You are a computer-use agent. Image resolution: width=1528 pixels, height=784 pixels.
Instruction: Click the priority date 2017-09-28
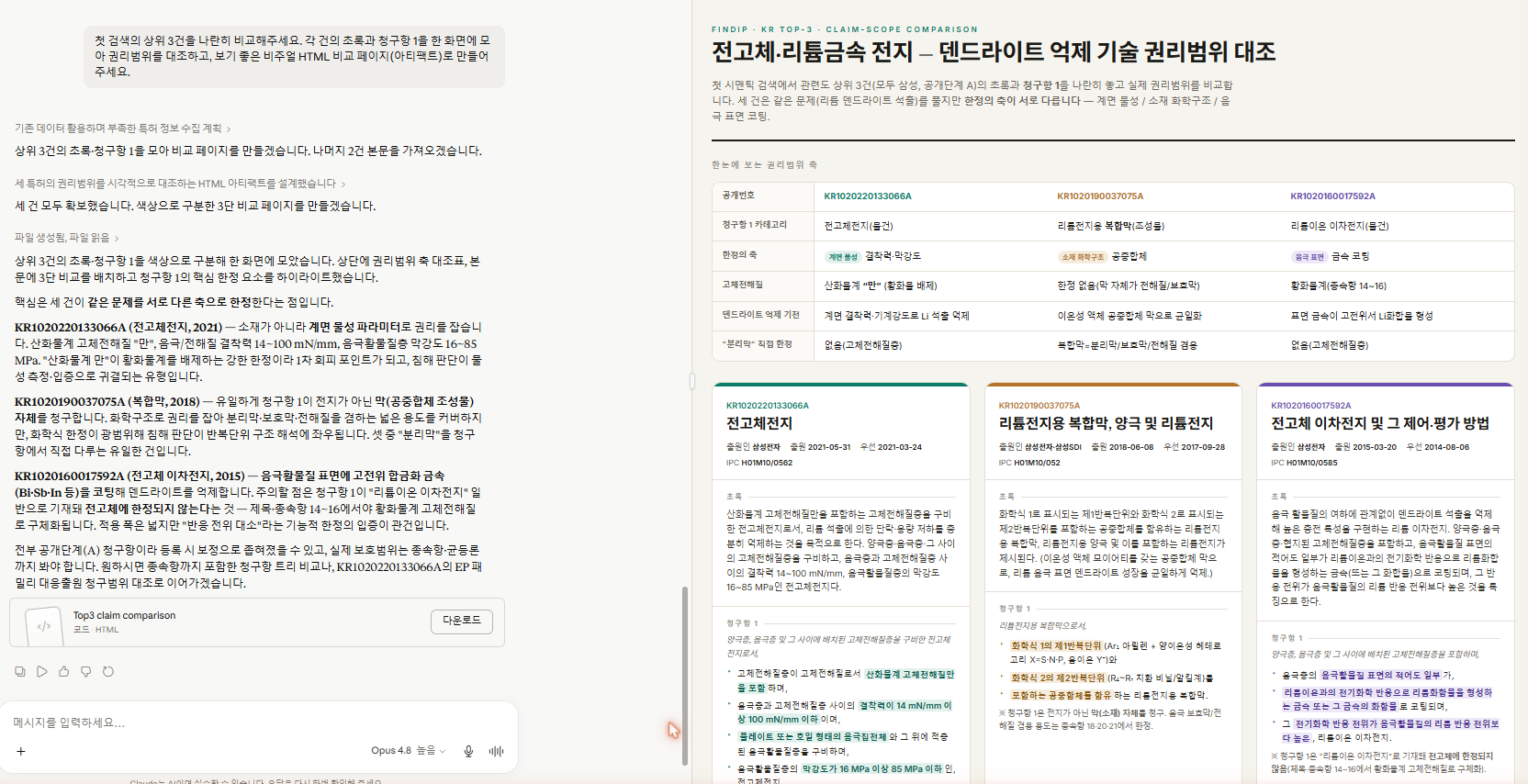pyautogui.click(x=1203, y=447)
